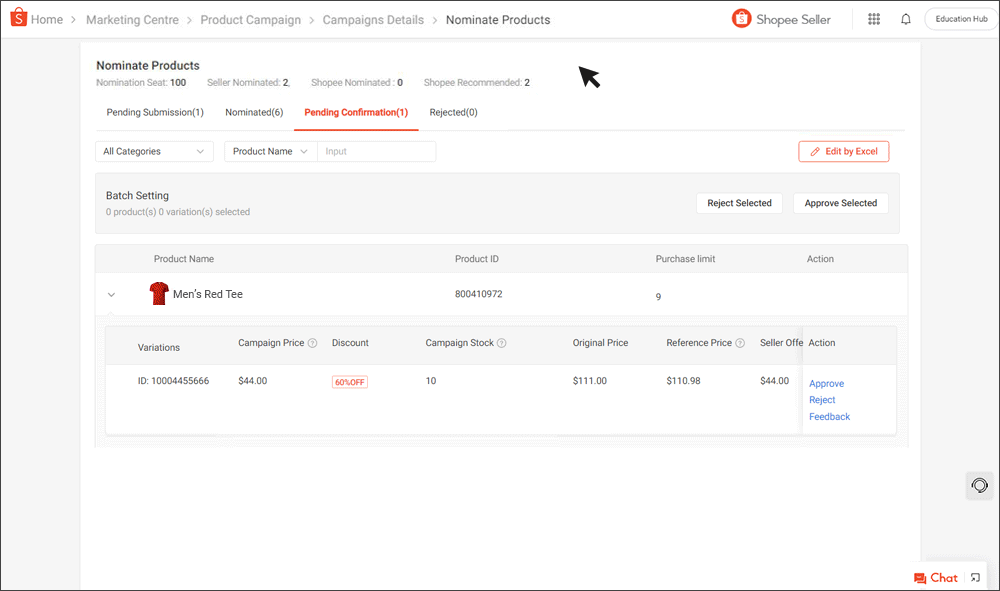Image resolution: width=1000 pixels, height=591 pixels.
Task: Open notifications via the bell icon
Action: coord(905,19)
